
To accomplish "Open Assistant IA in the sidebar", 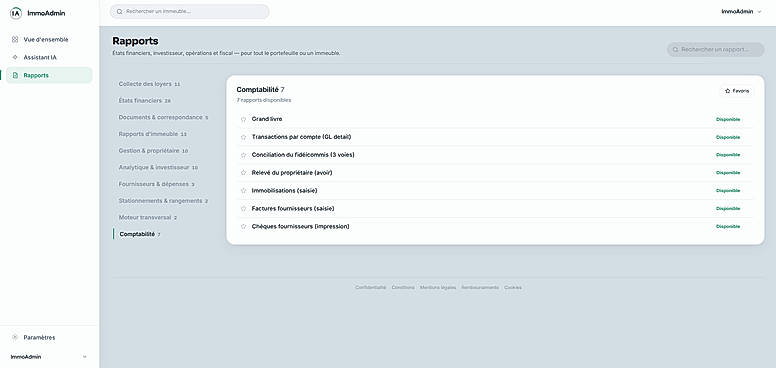I will tap(49, 57).
